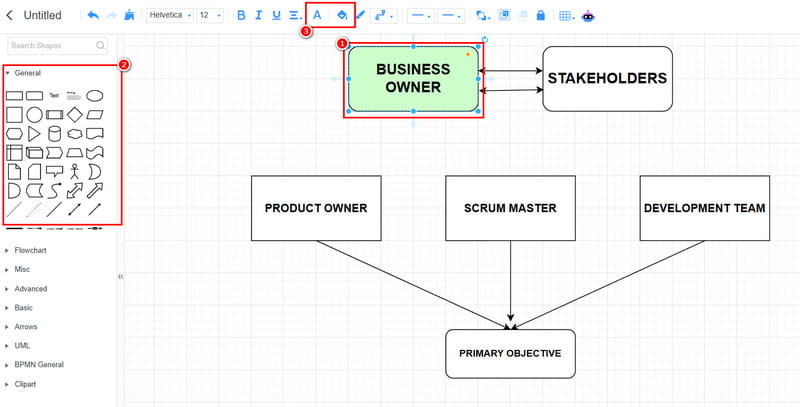
Task: Pick the 3D cube shape
Action: (34, 152)
